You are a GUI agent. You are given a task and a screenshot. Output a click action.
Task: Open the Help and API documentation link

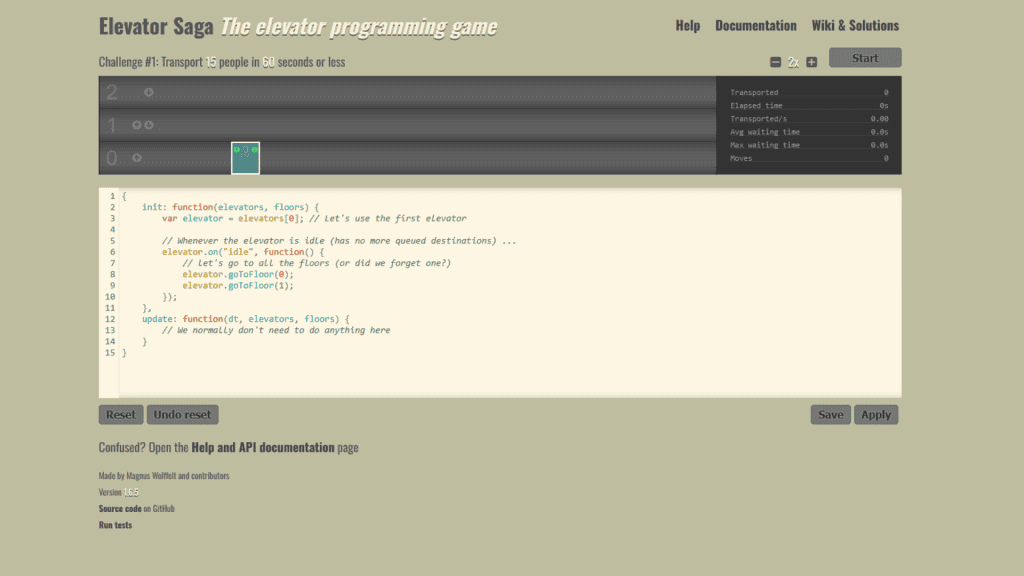tap(263, 447)
